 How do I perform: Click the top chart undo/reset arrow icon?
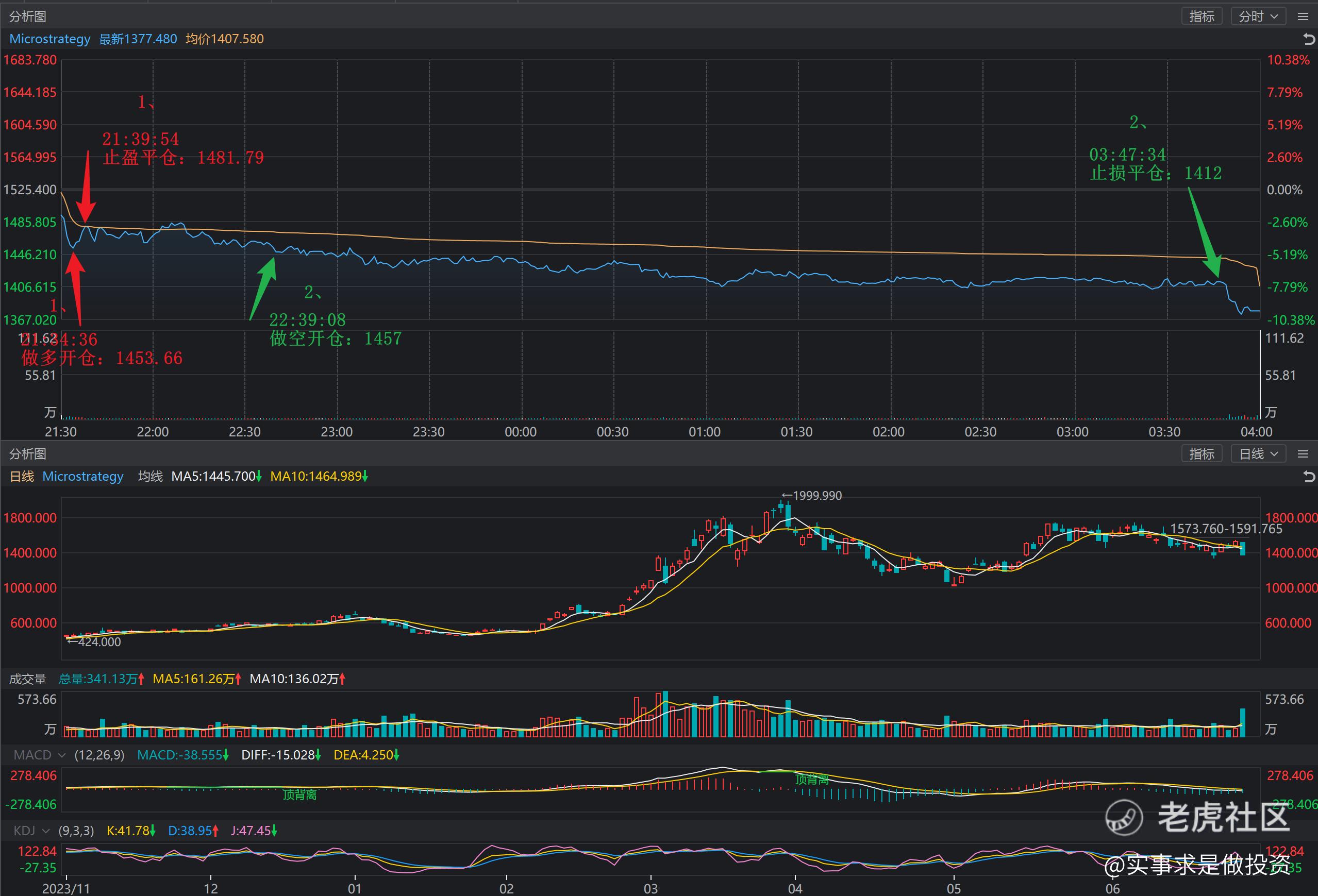tap(1309, 39)
